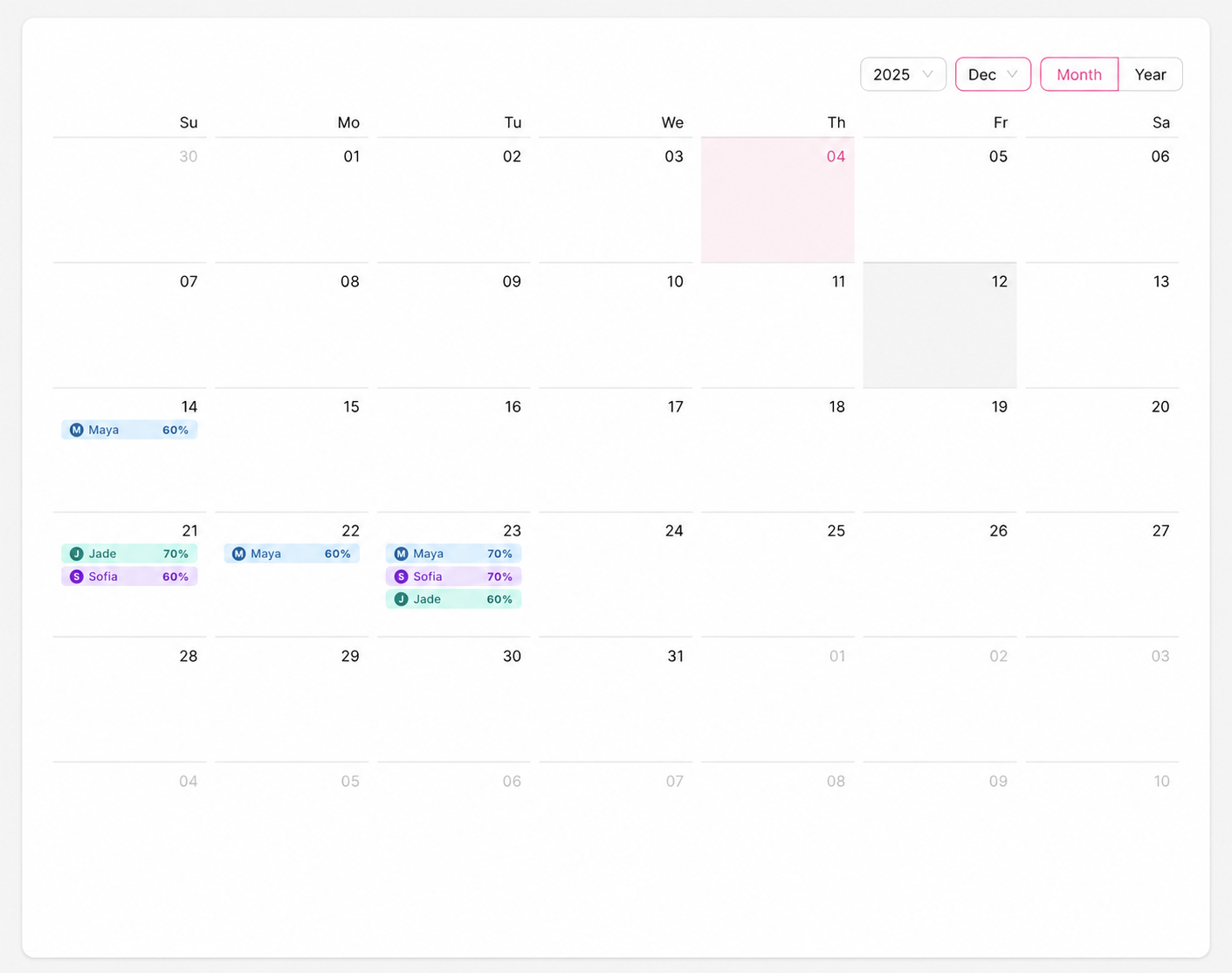Click the 60% value on Sofia's December 21 entry

coord(176,576)
